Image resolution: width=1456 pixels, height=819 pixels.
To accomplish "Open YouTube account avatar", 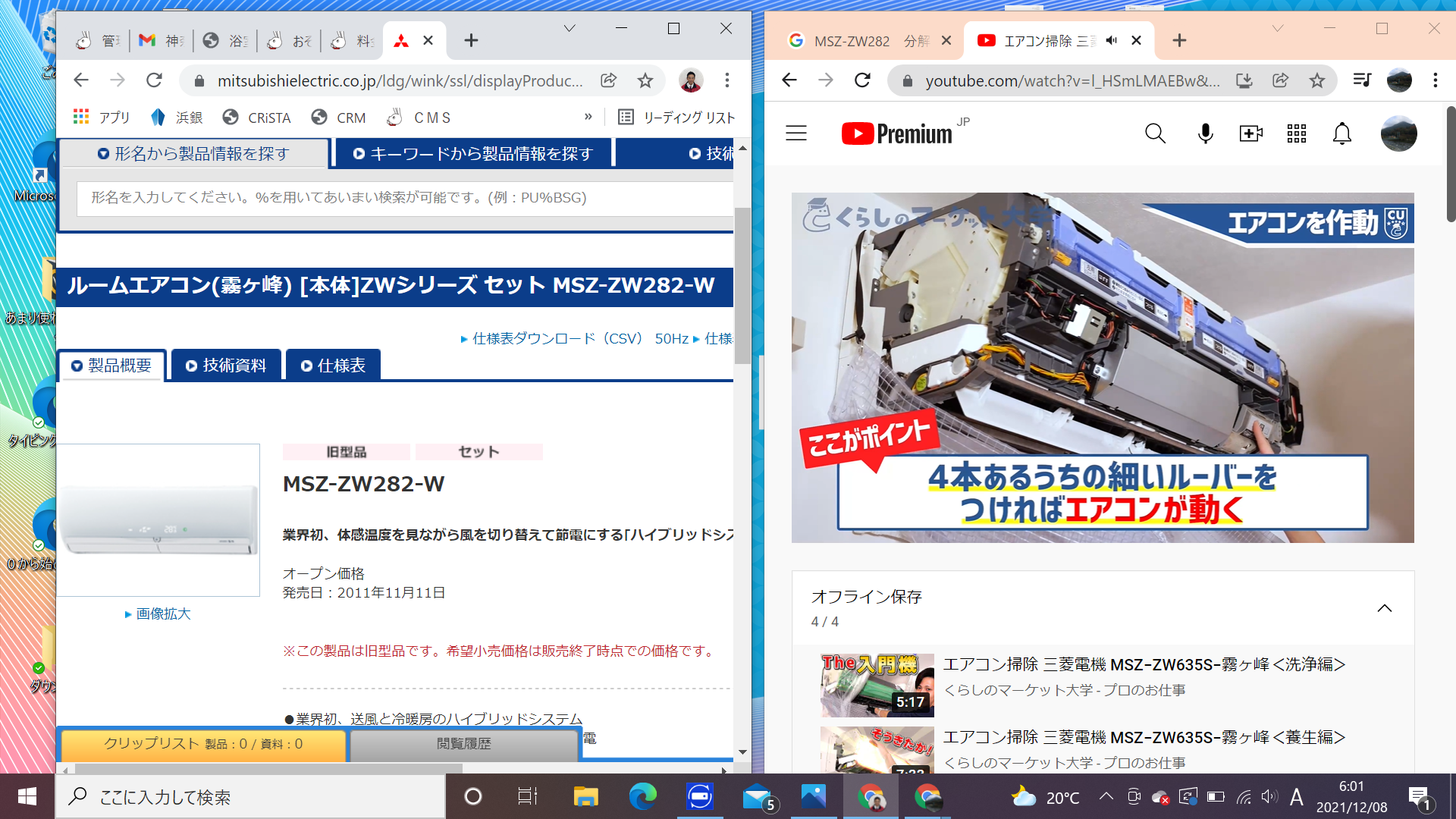I will coord(1399,133).
